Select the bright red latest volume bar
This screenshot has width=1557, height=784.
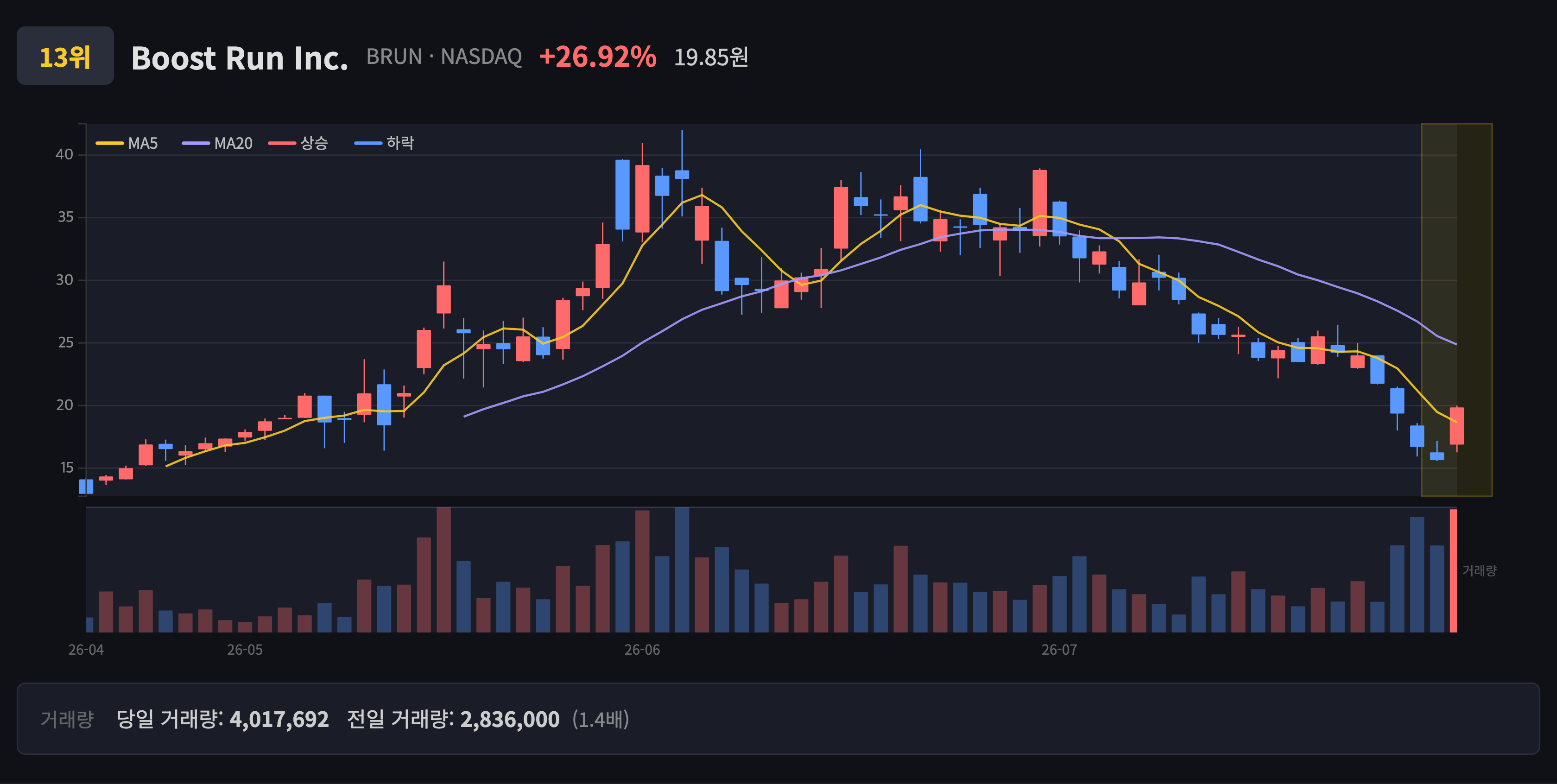1453,570
